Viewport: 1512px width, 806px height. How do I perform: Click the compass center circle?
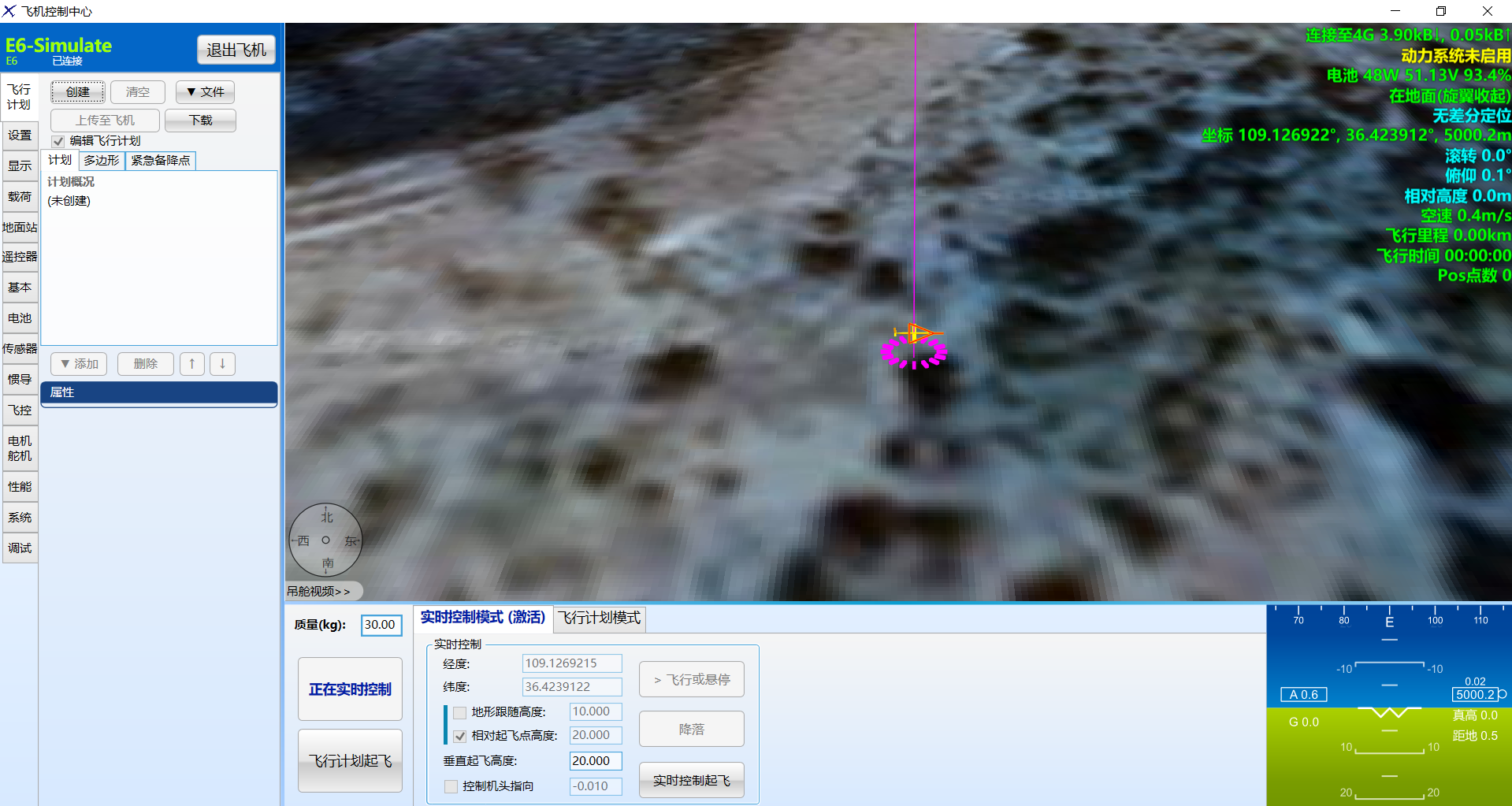click(325, 540)
